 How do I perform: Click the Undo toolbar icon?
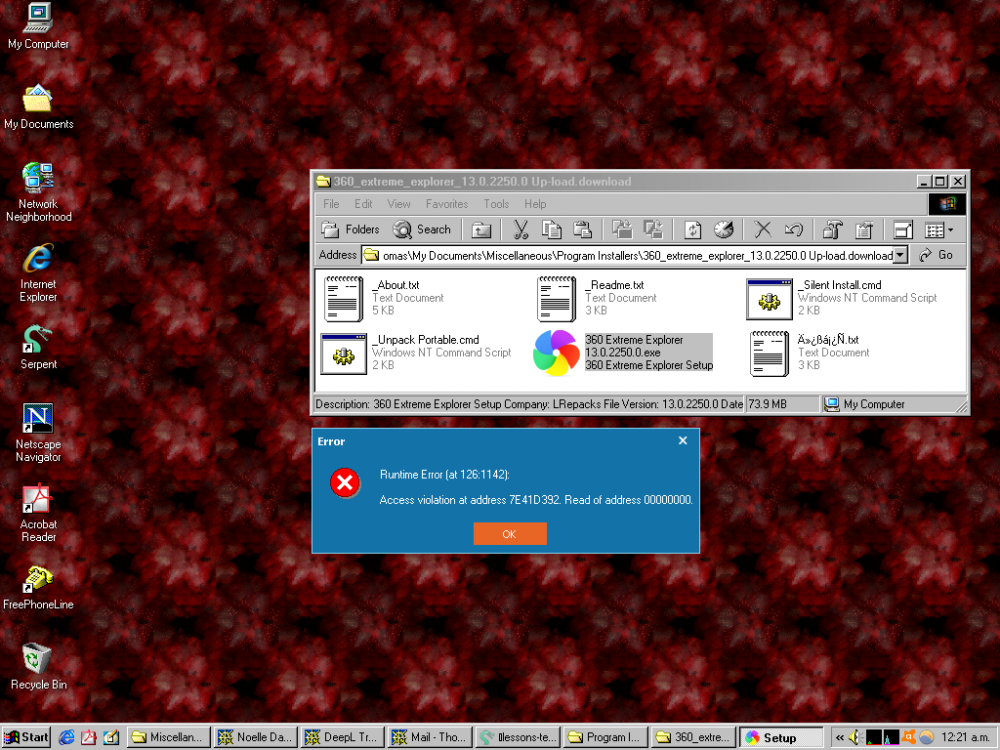pos(794,230)
